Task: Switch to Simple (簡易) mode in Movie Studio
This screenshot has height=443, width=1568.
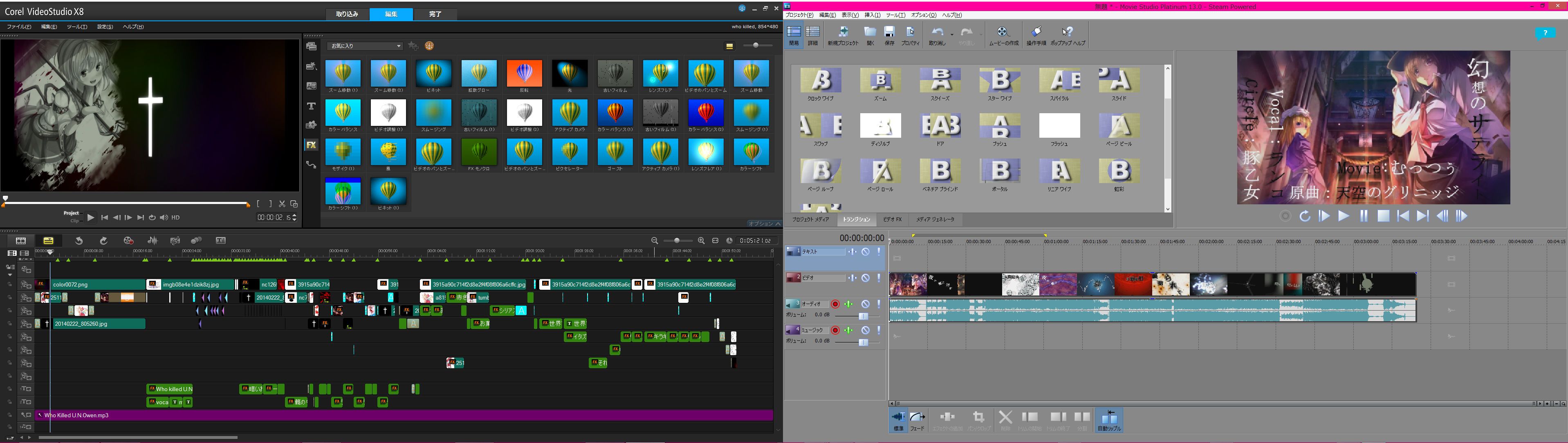Action: click(794, 35)
